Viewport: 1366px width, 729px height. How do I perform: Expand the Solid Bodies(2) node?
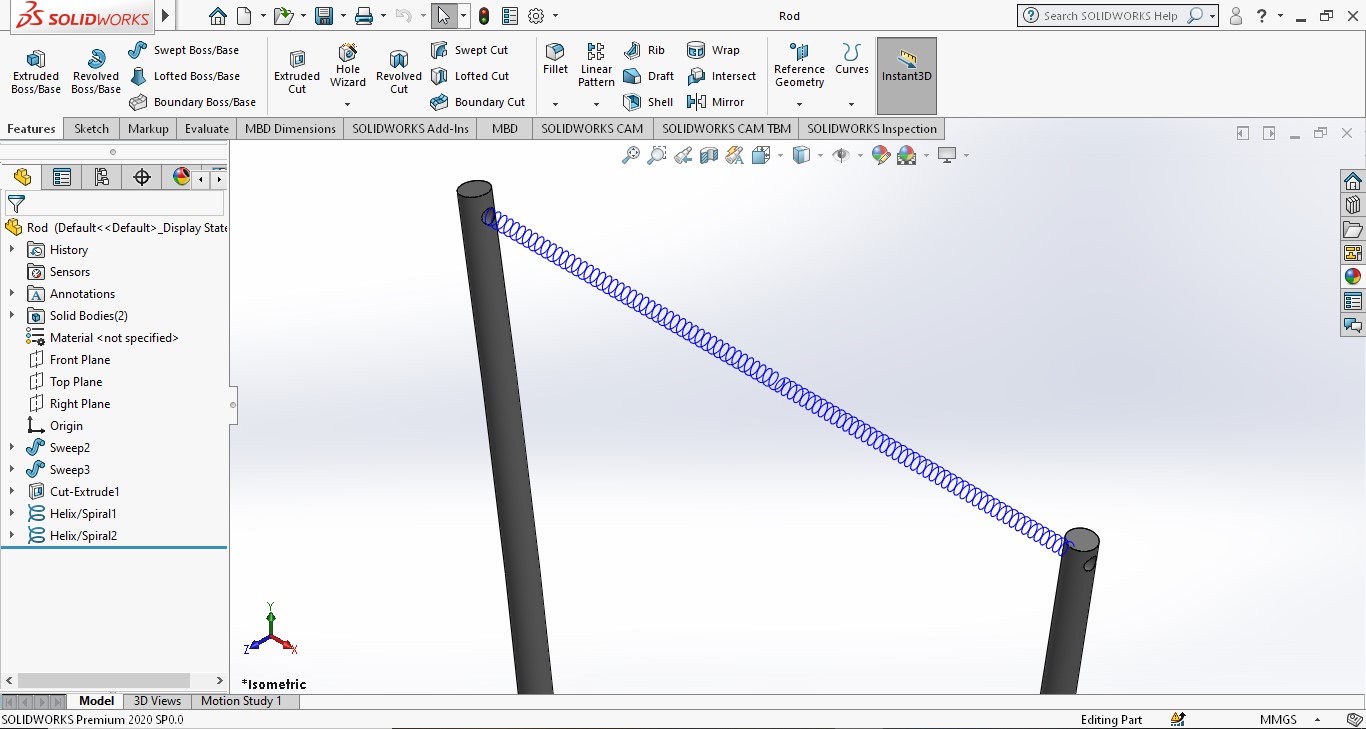[x=12, y=316]
